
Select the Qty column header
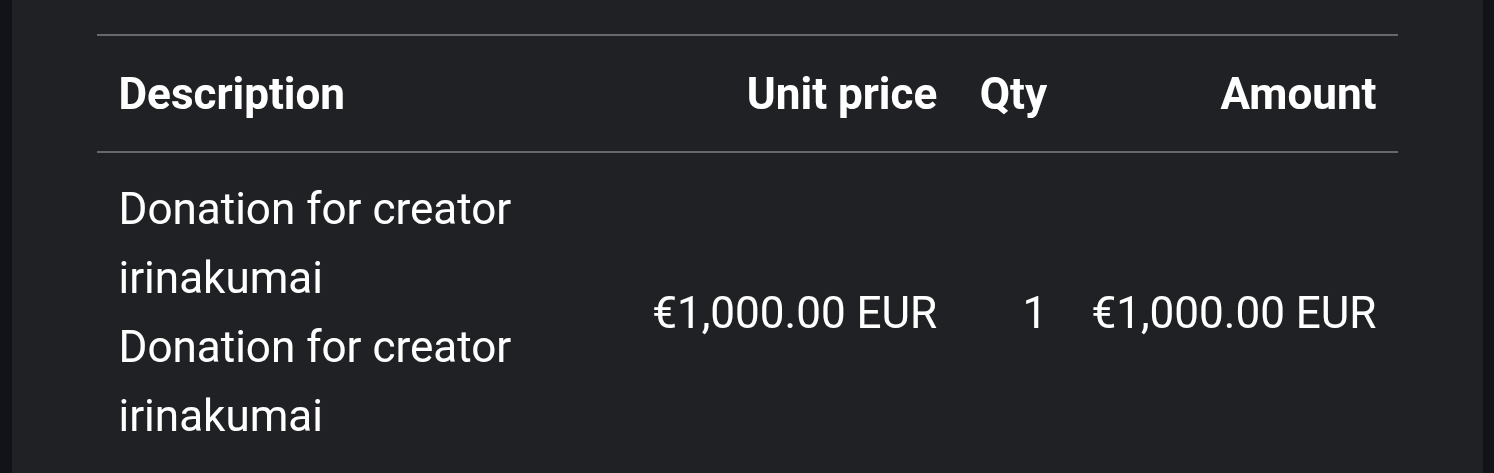coord(1012,95)
